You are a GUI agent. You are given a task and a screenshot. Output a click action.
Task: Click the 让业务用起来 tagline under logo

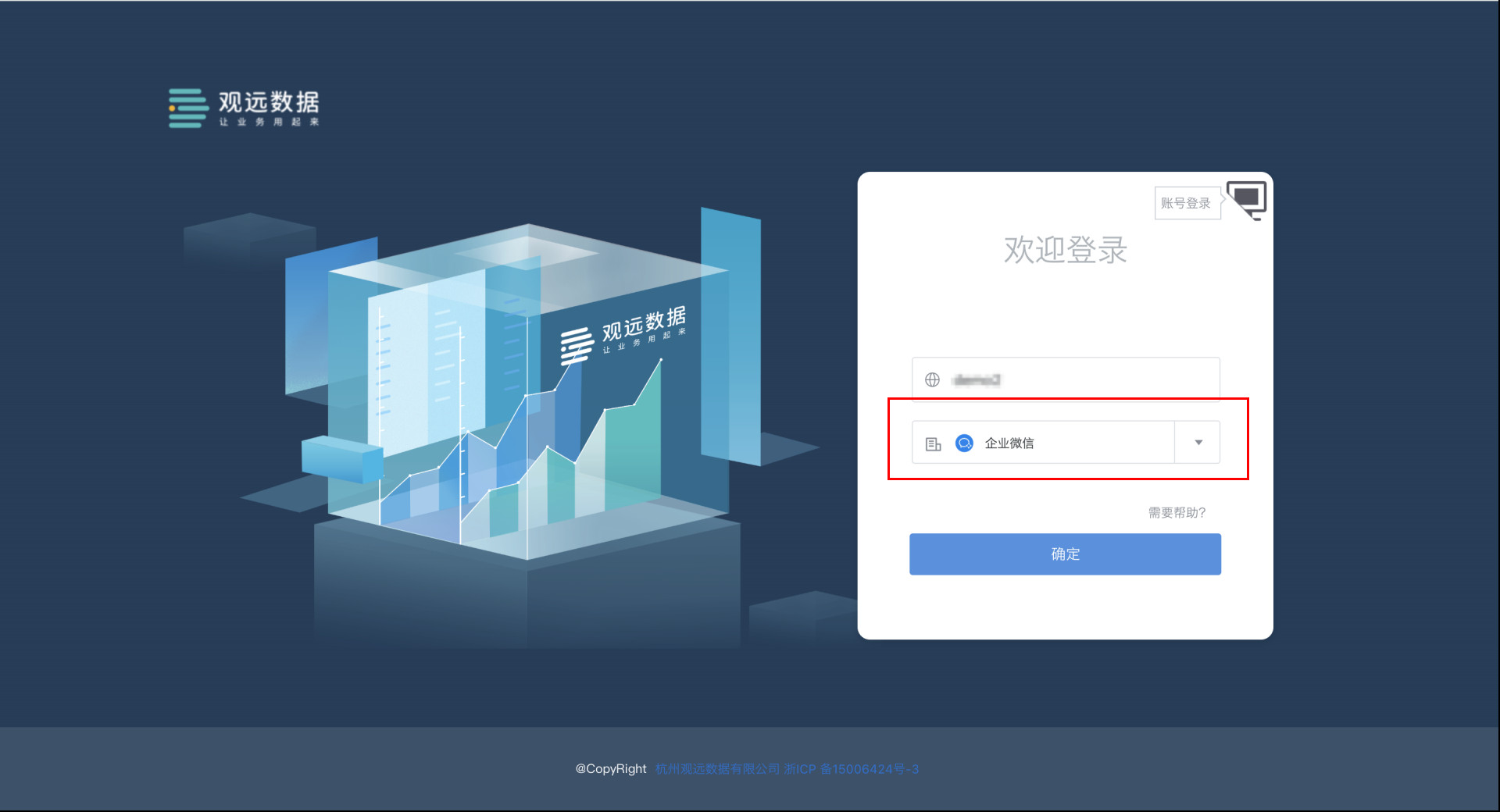coord(269,122)
